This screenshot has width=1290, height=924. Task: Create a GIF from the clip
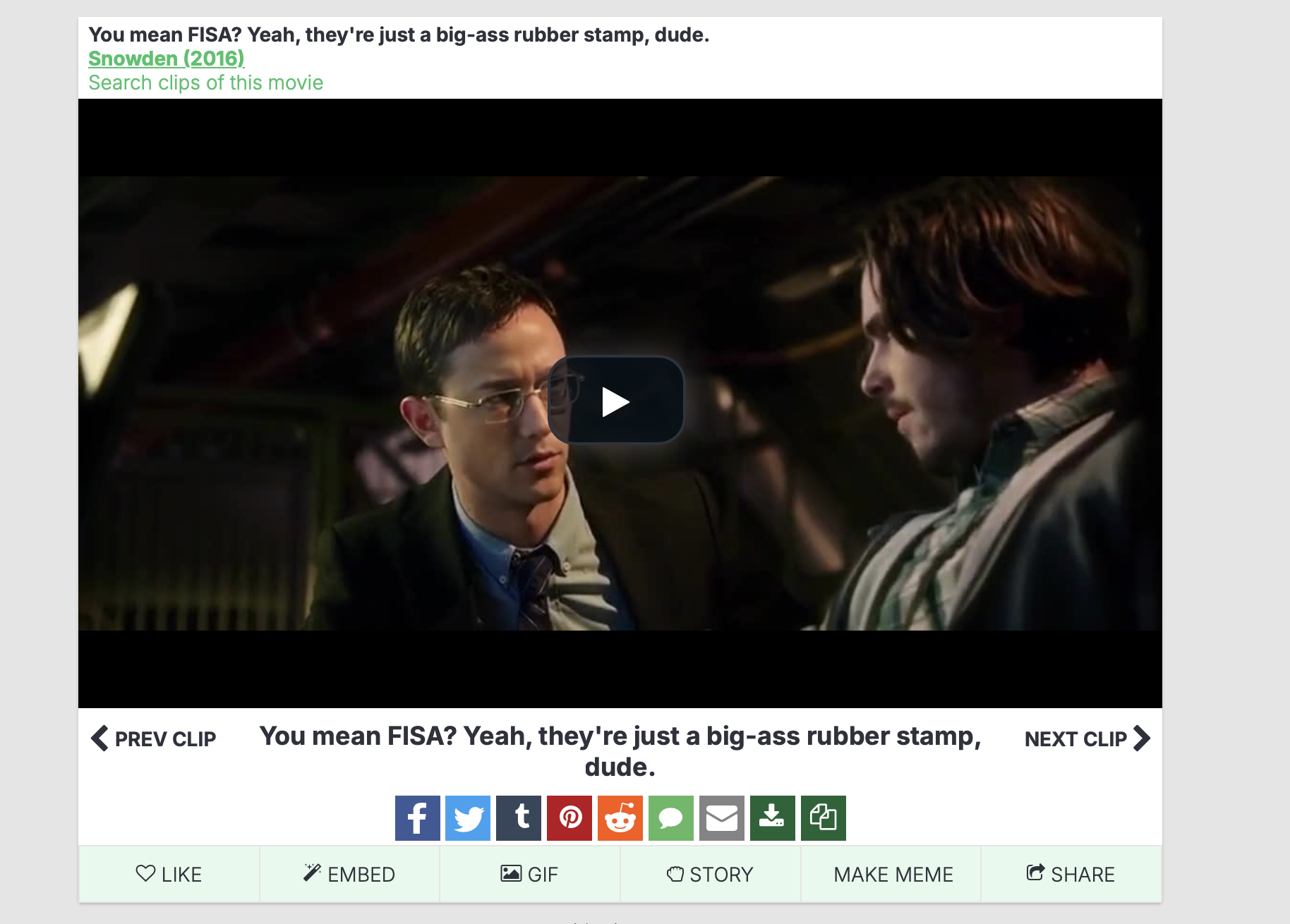tap(530, 874)
